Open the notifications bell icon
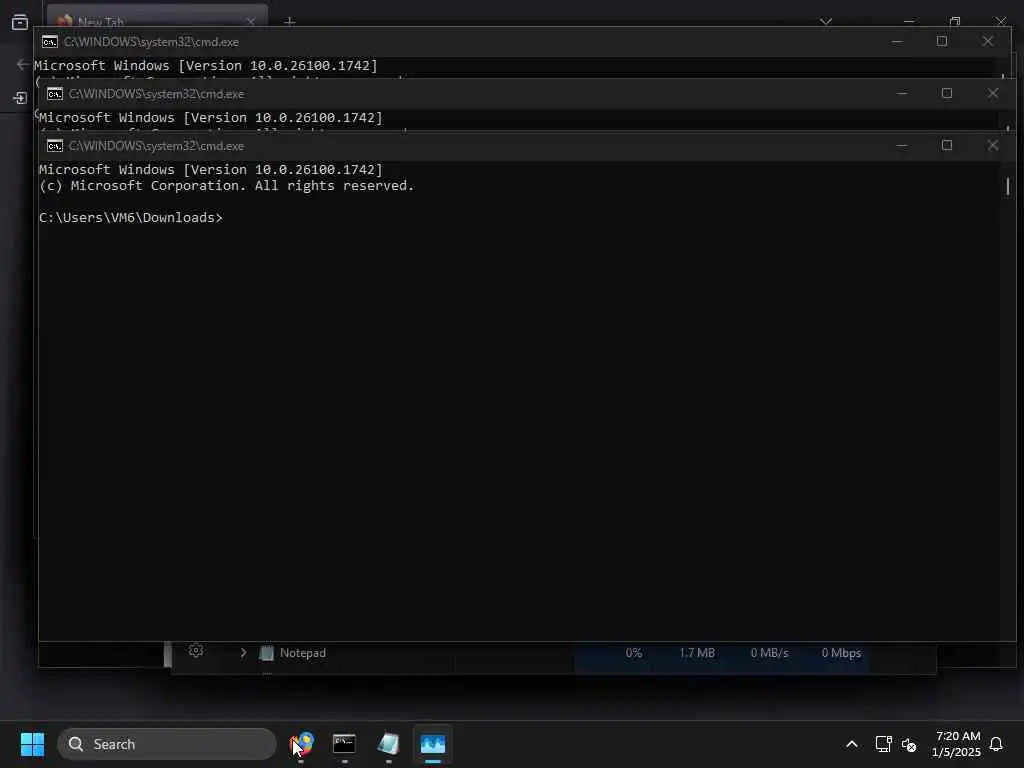 tap(996, 744)
